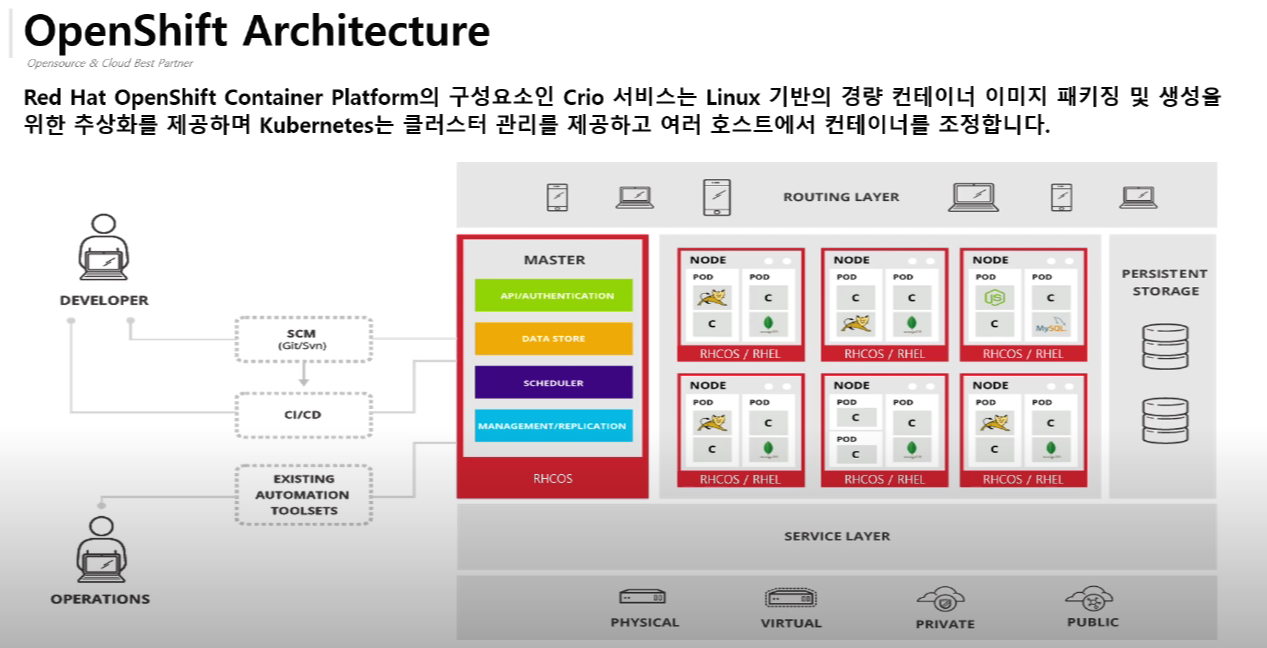Image resolution: width=1267 pixels, height=648 pixels.
Task: Click the MySQL container icon
Action: (x=1050, y=324)
